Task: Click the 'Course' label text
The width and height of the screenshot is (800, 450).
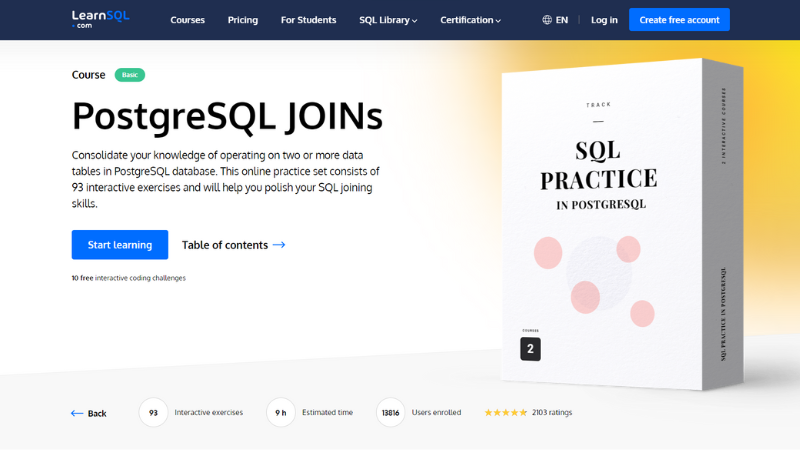Action: point(88,75)
